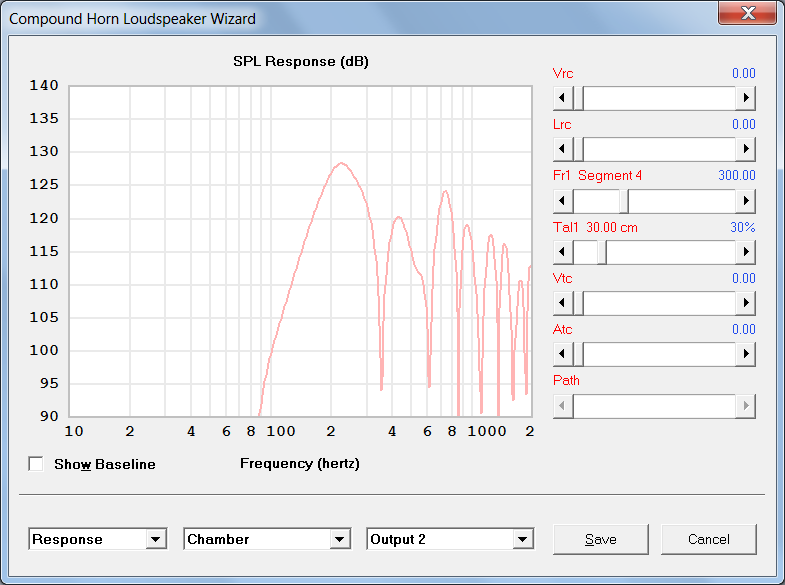Click the Fr1 value 300.00
The image size is (785, 585).
click(x=736, y=176)
